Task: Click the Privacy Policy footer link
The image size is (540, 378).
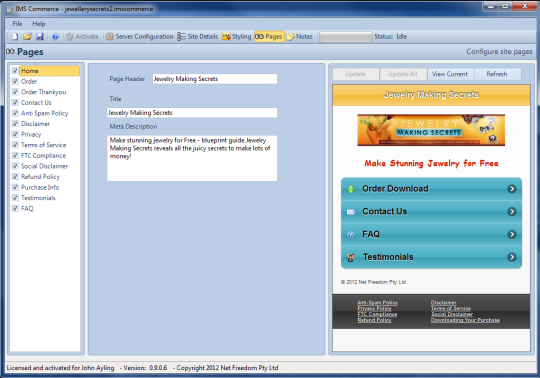Action: tap(374, 308)
